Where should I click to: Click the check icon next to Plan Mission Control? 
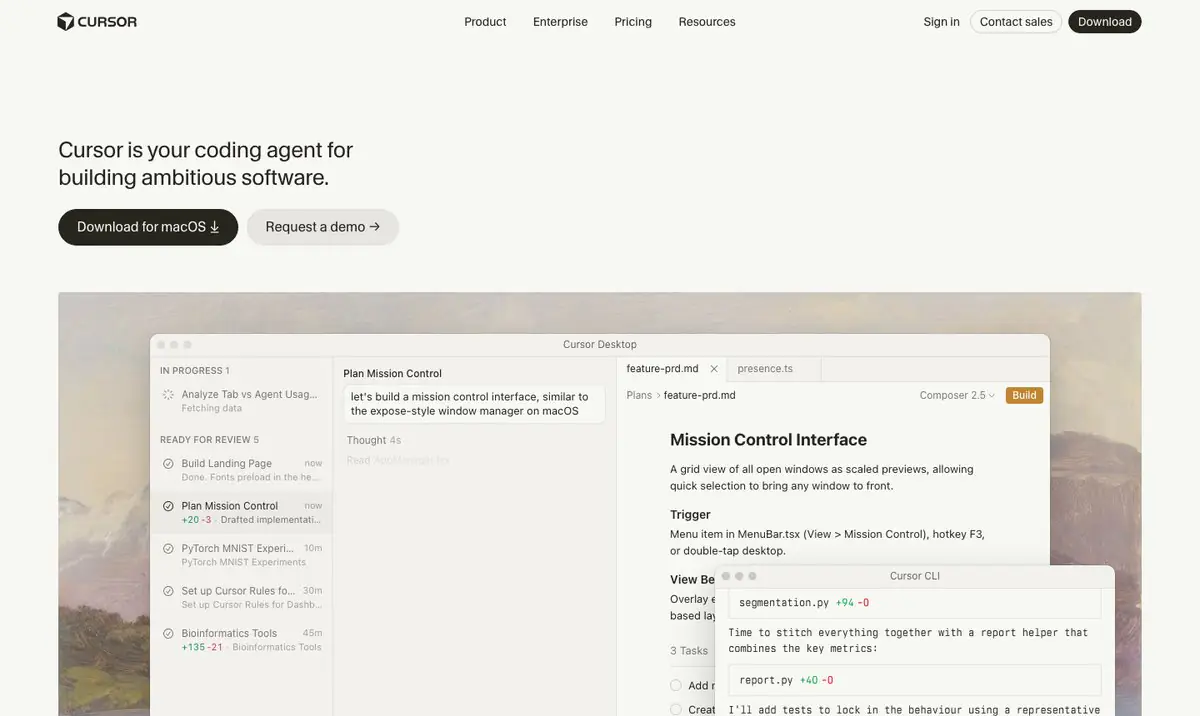coord(168,506)
